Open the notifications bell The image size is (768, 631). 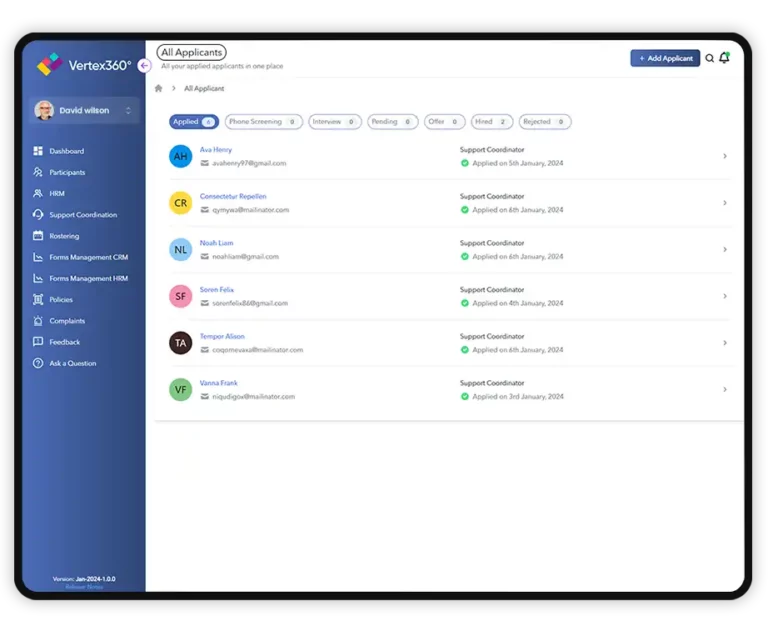point(724,58)
